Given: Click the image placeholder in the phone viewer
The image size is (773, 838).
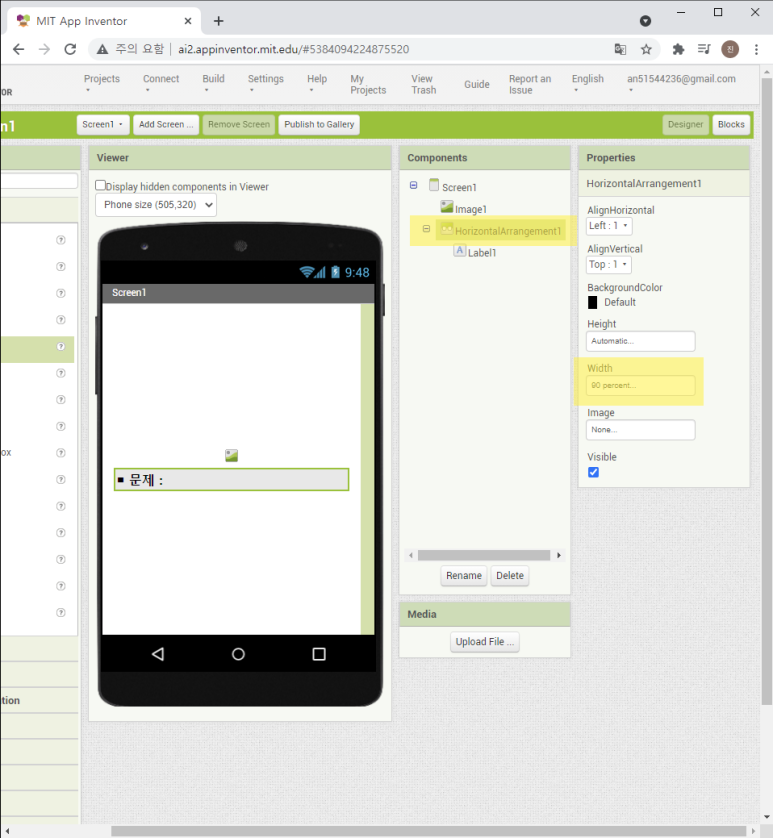Looking at the screenshot, I should pos(231,455).
